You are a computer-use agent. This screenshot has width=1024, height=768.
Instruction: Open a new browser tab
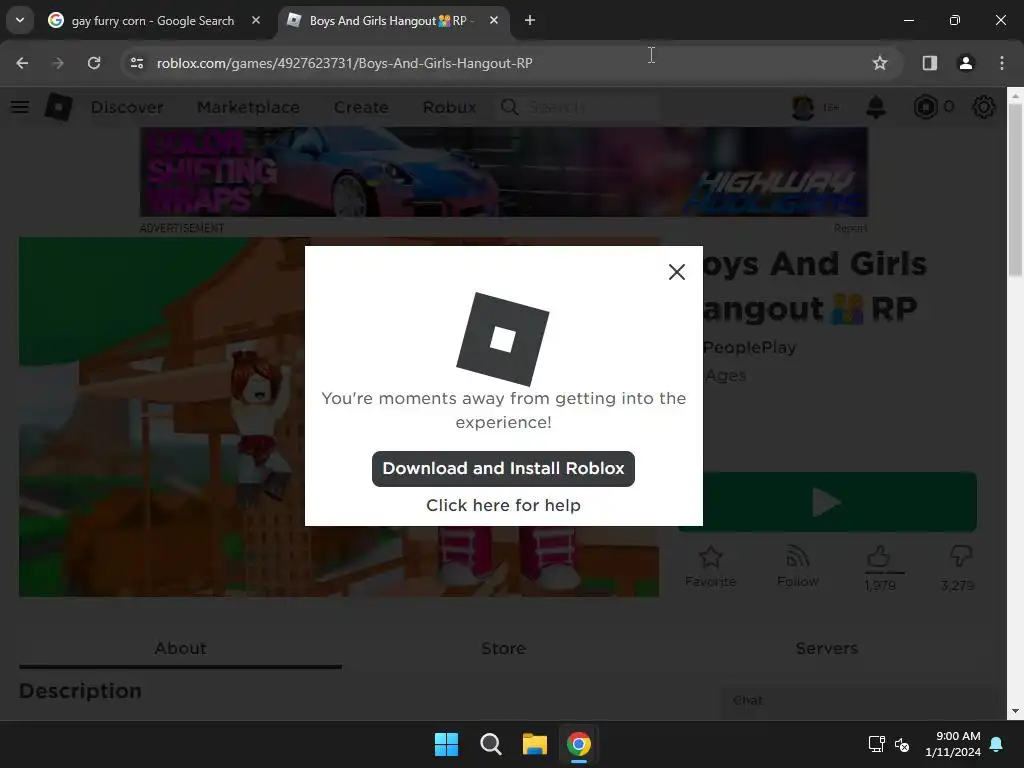[x=530, y=20]
